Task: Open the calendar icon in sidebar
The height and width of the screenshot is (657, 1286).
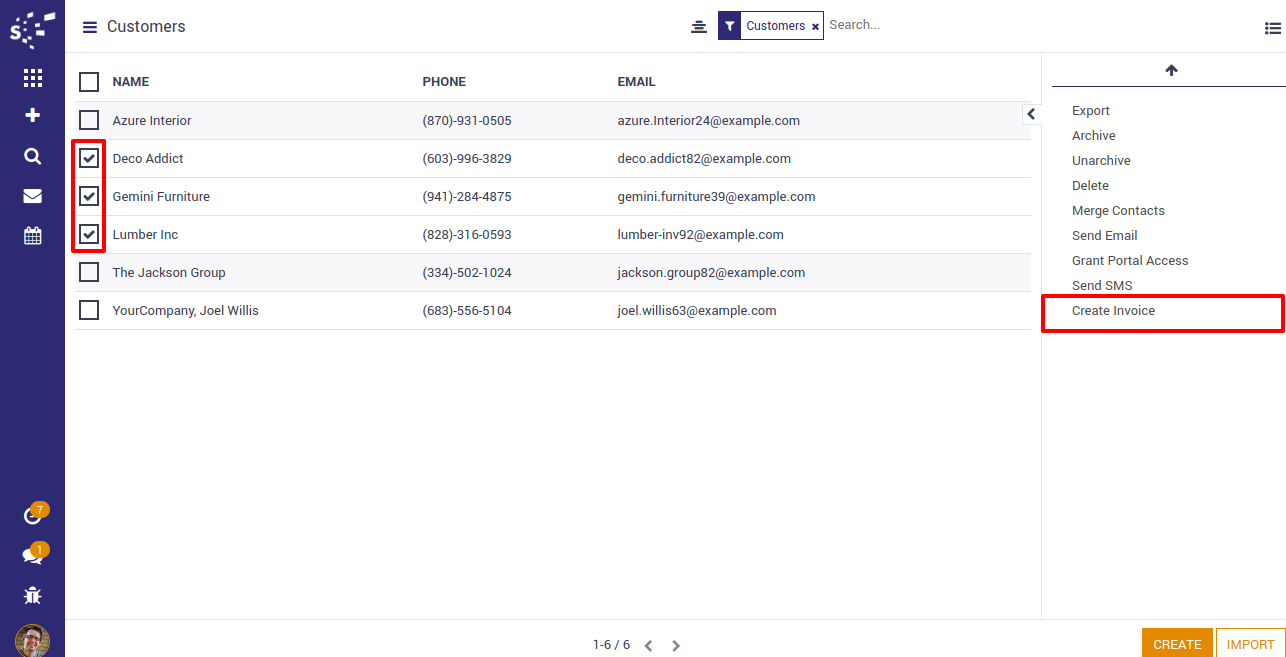Action: pos(32,236)
